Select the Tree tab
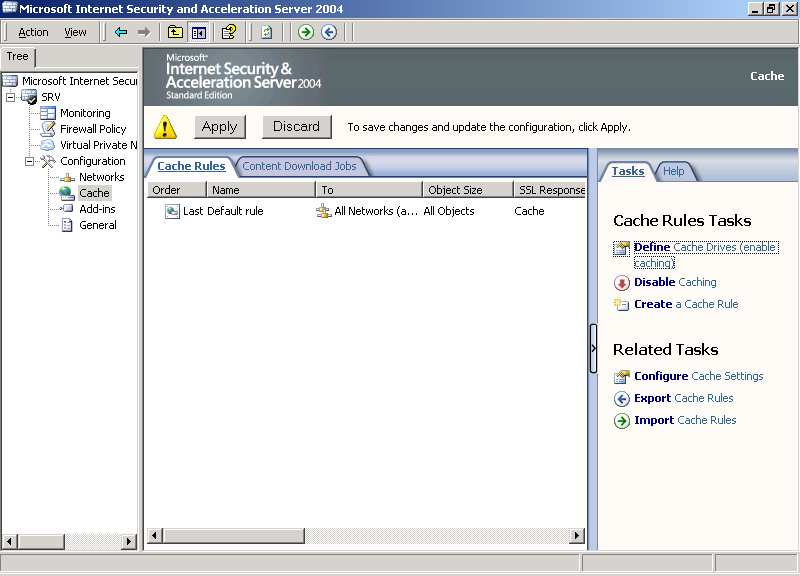The image size is (800, 576). tap(17, 57)
